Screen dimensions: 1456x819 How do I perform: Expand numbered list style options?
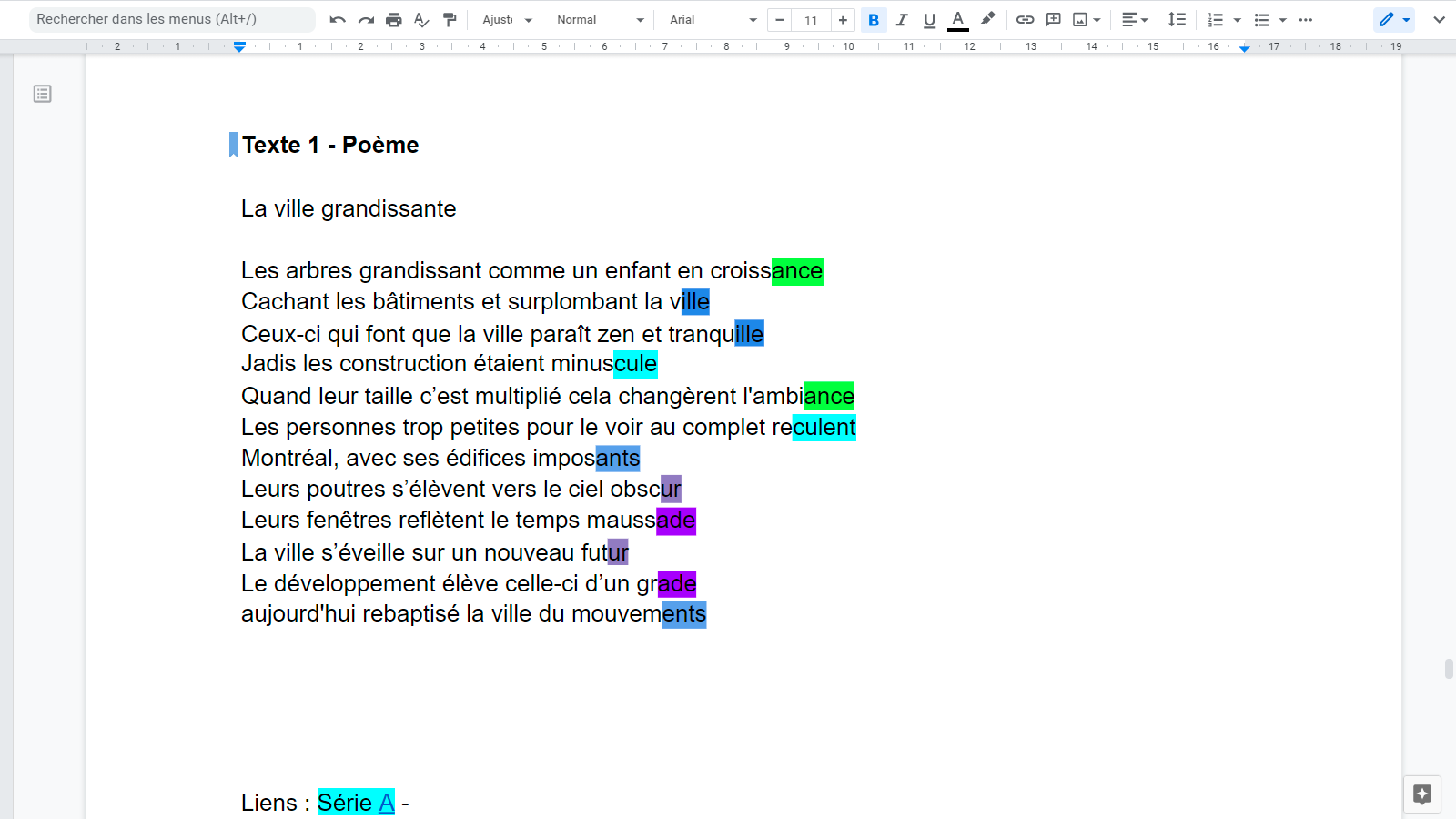coord(1237,19)
